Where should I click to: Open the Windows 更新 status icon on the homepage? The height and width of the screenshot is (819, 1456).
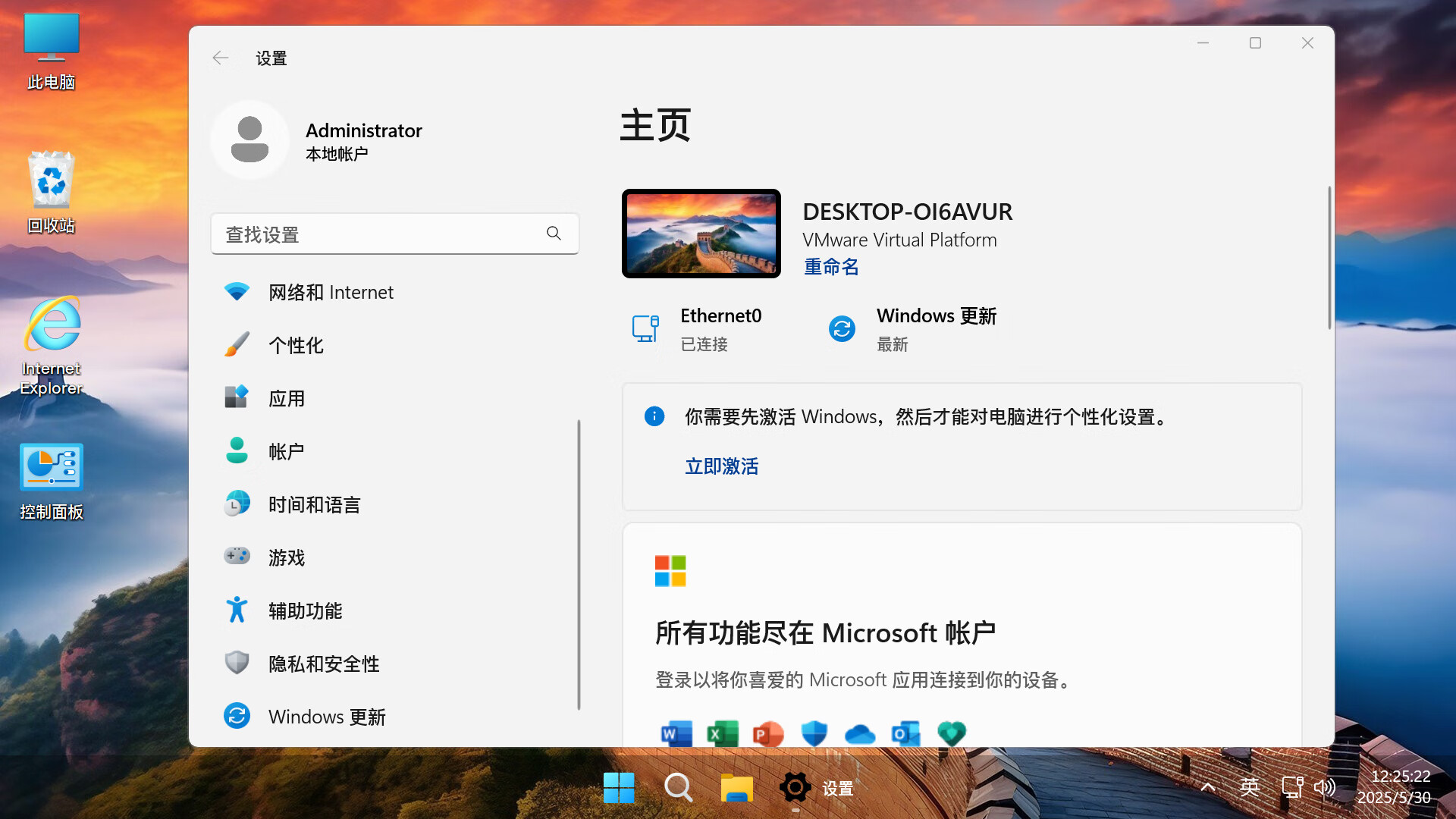click(842, 328)
